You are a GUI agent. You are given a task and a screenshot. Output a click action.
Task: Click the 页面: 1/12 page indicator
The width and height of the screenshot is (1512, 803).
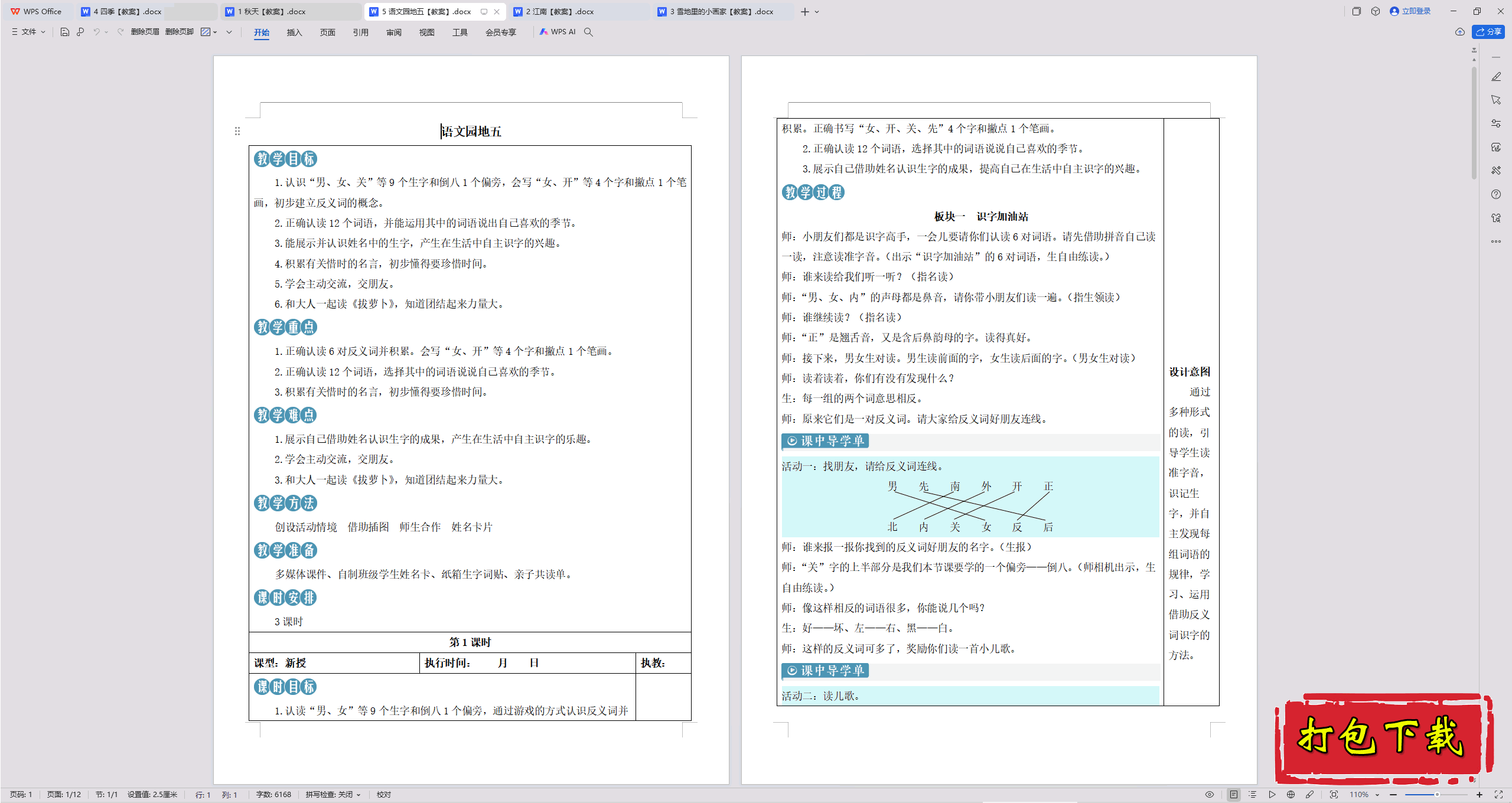[64, 795]
